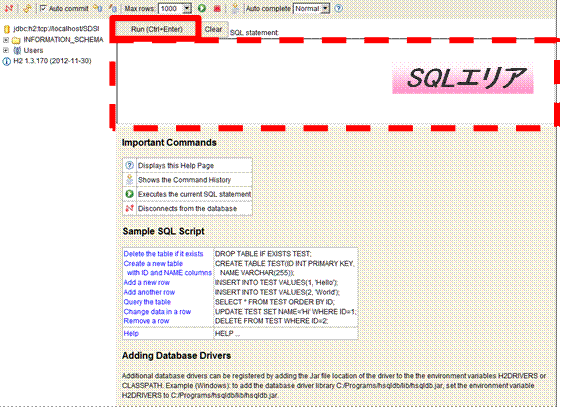Click the Refresh icon in the toolbar

(x=27, y=8)
